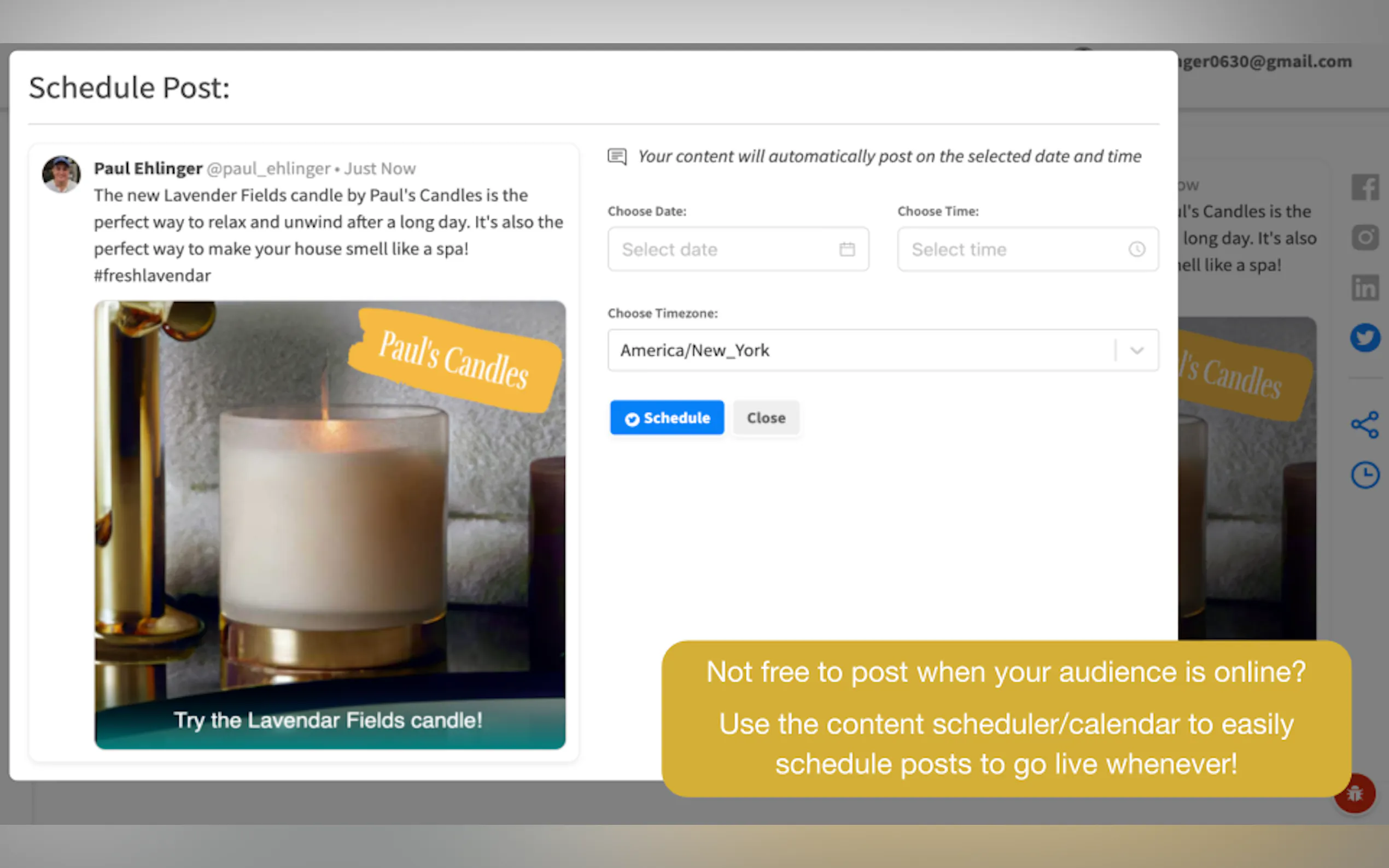Click the @paul_ehlinger handle

point(268,169)
